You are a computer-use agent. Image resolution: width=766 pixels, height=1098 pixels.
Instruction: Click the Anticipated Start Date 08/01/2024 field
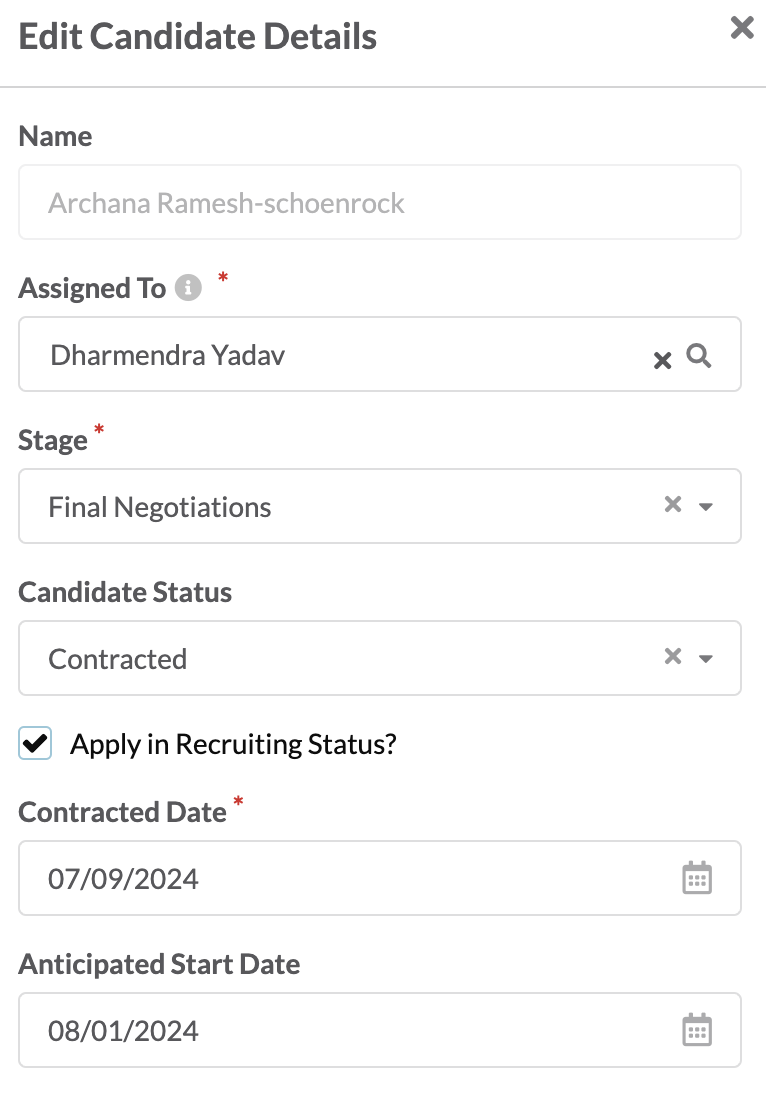tap(379, 1030)
